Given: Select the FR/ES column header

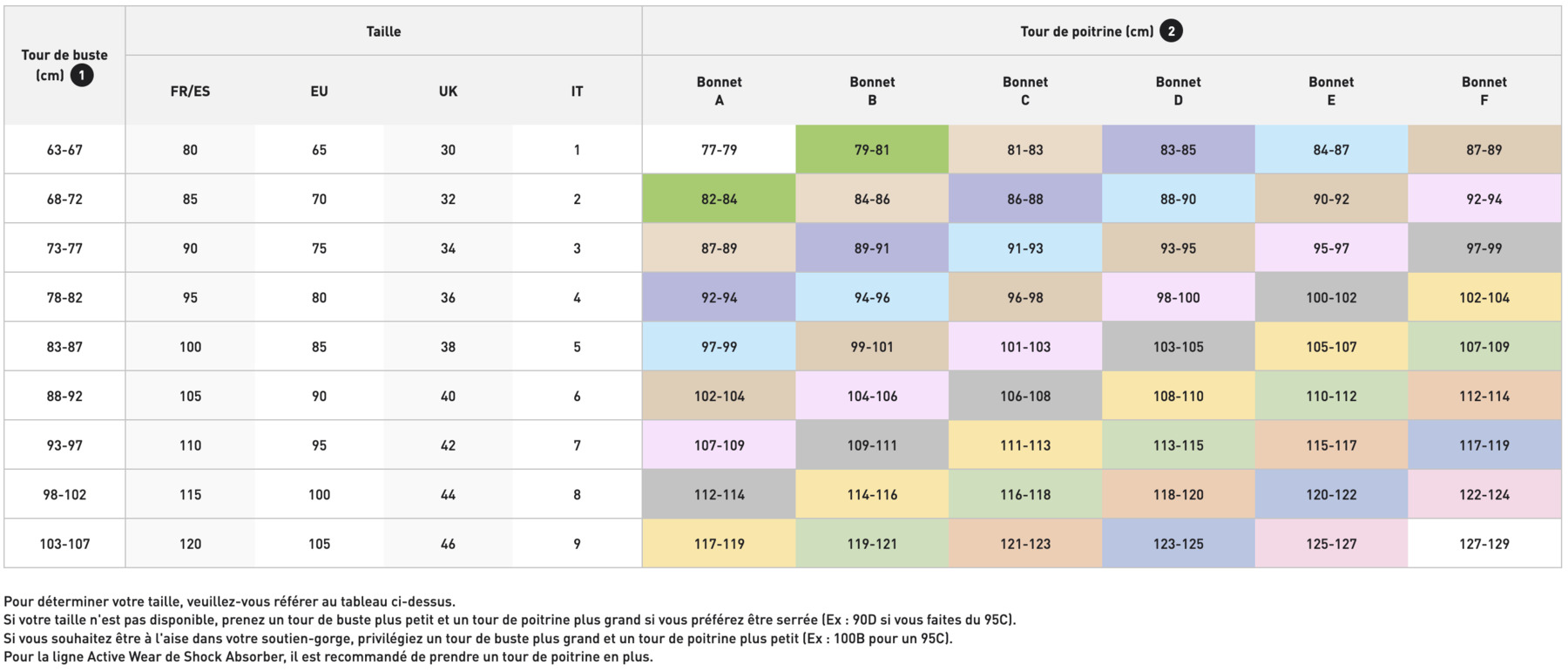Looking at the screenshot, I should coord(190,92).
